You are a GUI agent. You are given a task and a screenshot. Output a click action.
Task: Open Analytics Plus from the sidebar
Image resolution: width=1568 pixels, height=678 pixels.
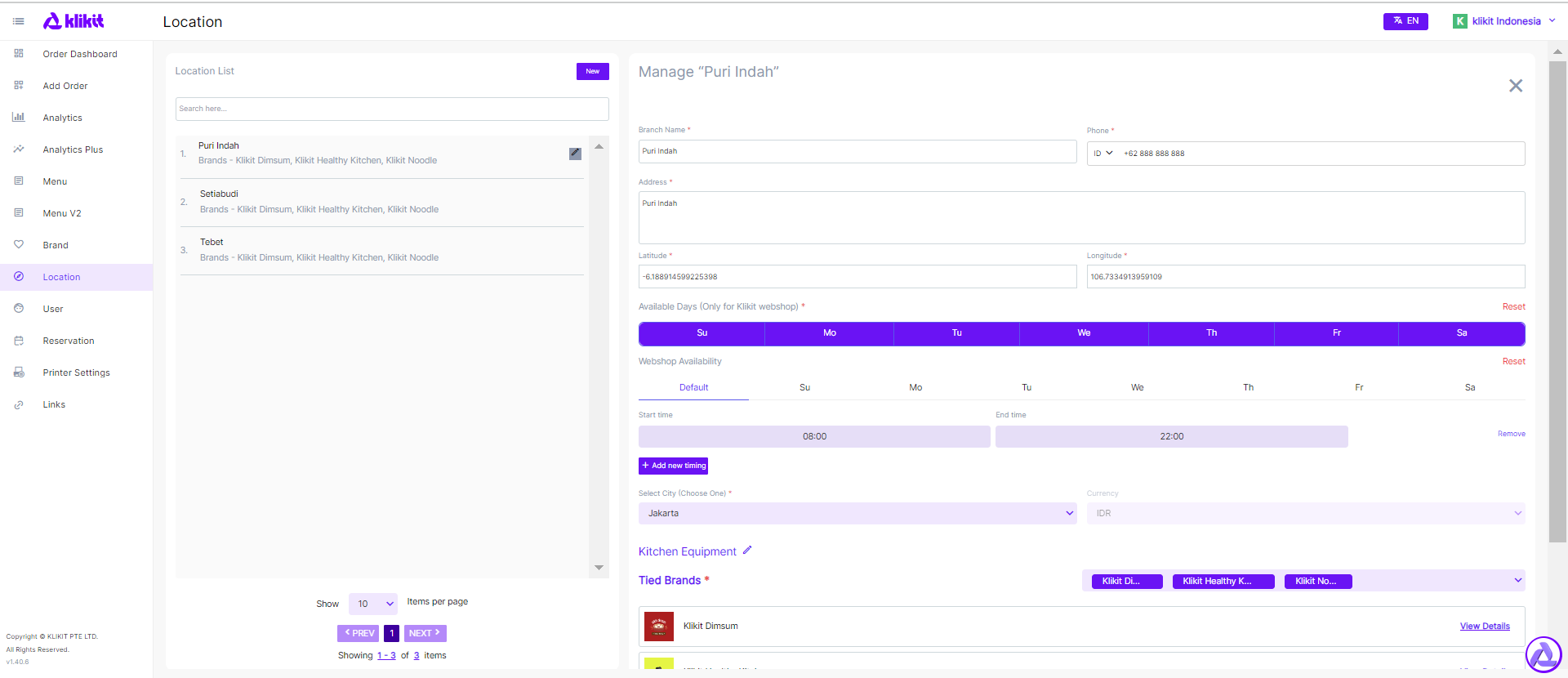[x=73, y=149]
